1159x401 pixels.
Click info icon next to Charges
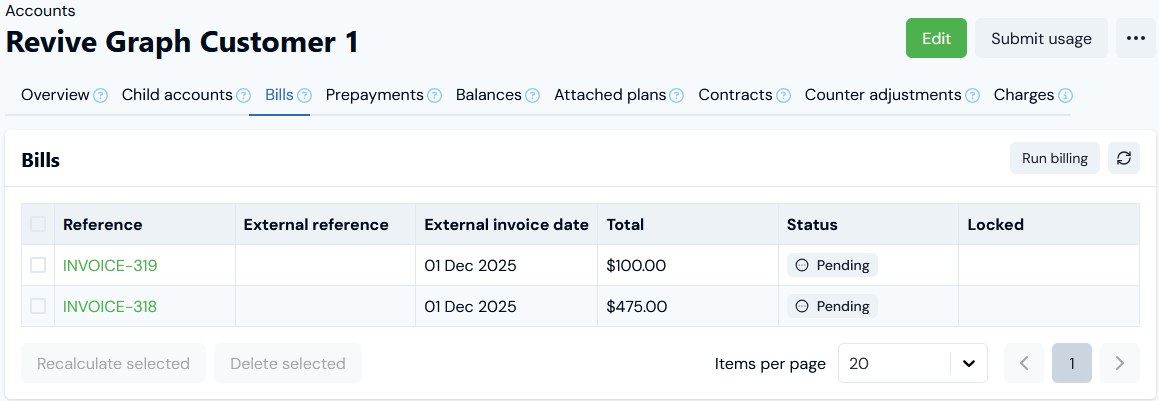click(x=1065, y=96)
